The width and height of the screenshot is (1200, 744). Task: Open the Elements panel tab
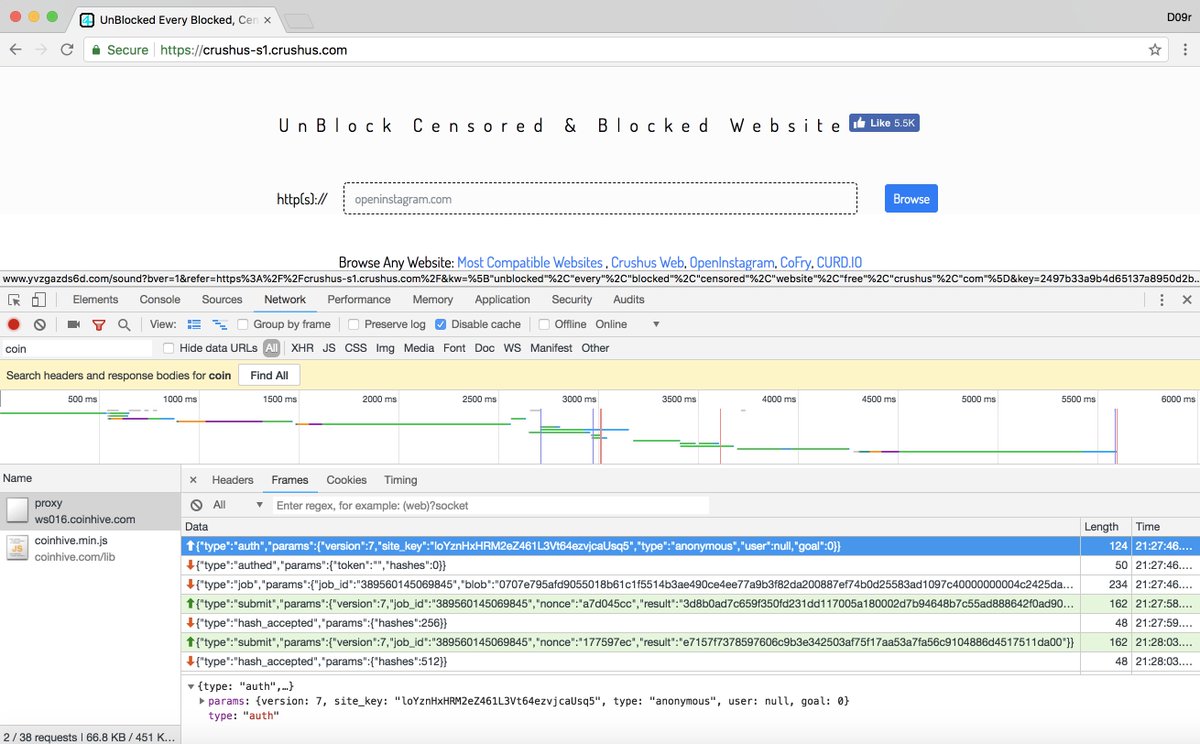coord(96,299)
